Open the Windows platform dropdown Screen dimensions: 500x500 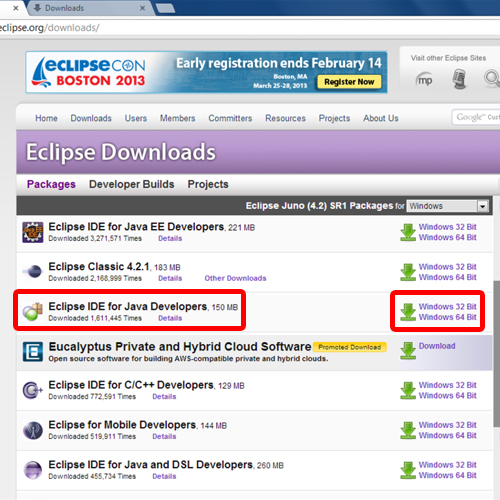click(x=448, y=206)
